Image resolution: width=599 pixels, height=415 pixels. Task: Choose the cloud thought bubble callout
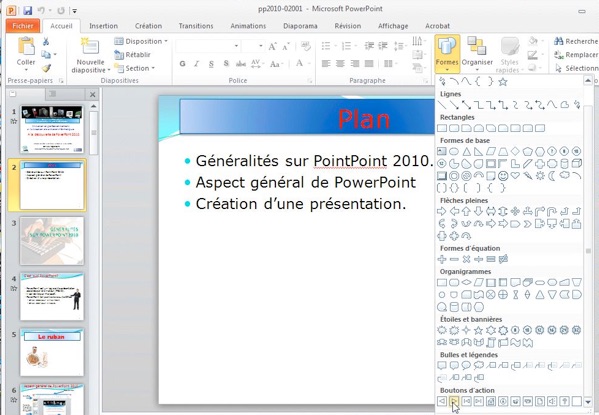pyautogui.click(x=478, y=366)
